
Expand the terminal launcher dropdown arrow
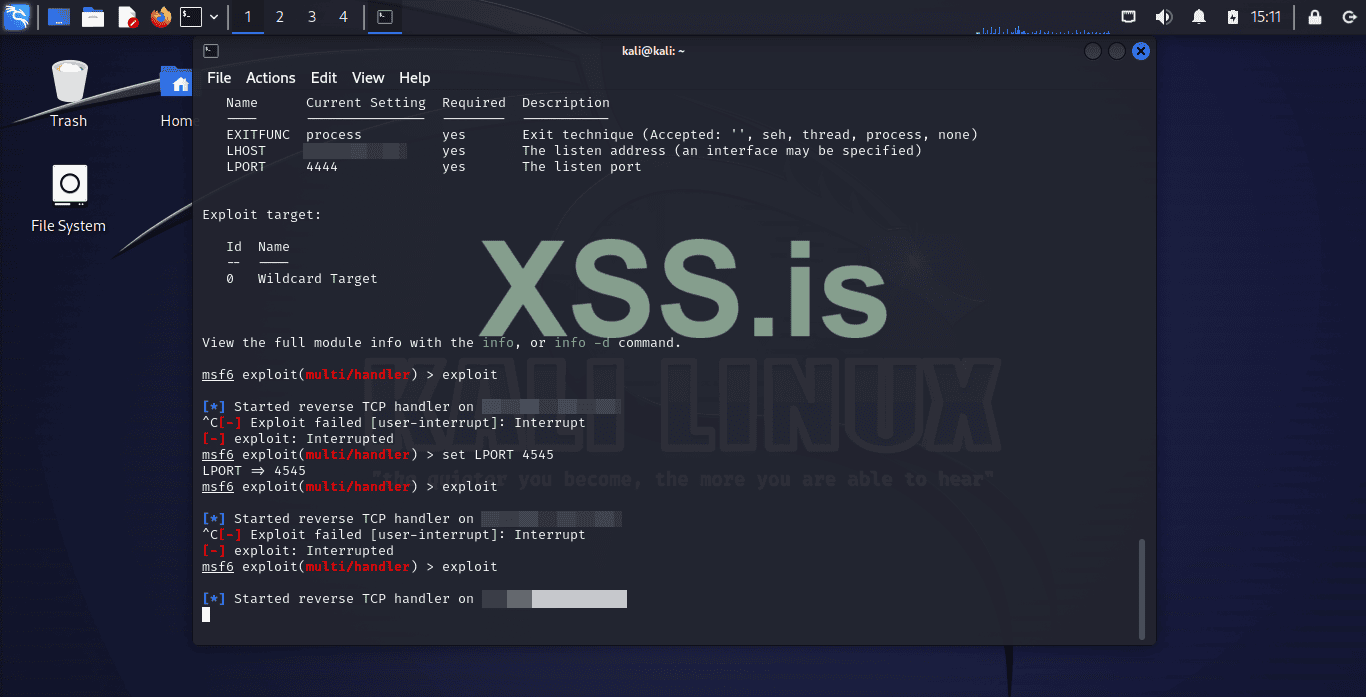pos(214,17)
